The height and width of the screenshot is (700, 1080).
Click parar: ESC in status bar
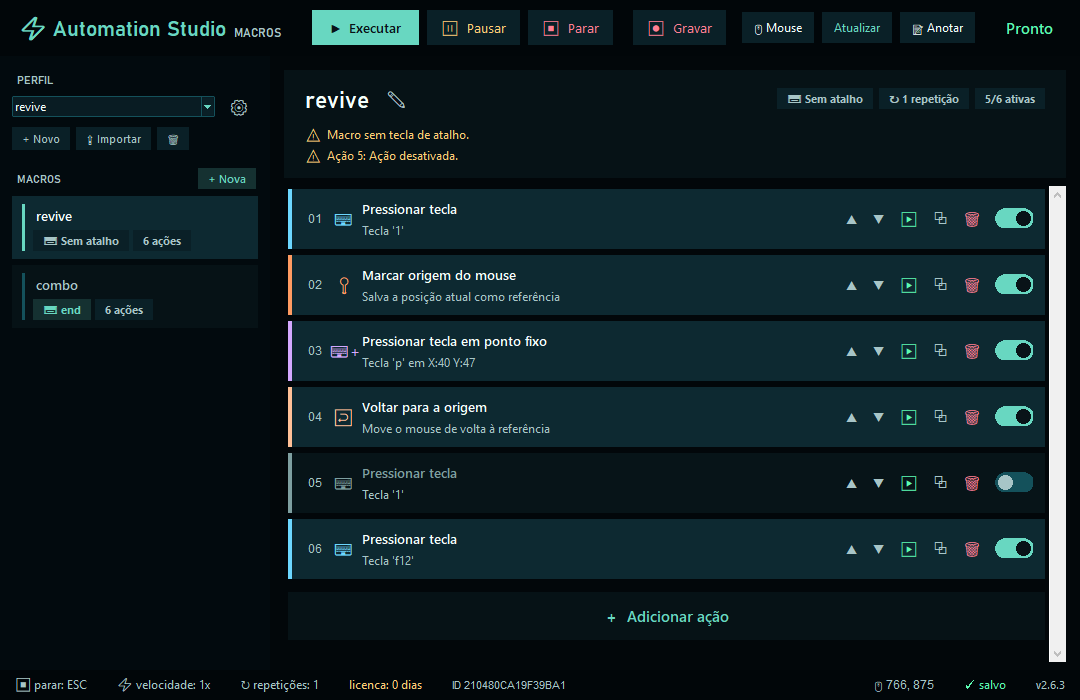click(x=52, y=685)
